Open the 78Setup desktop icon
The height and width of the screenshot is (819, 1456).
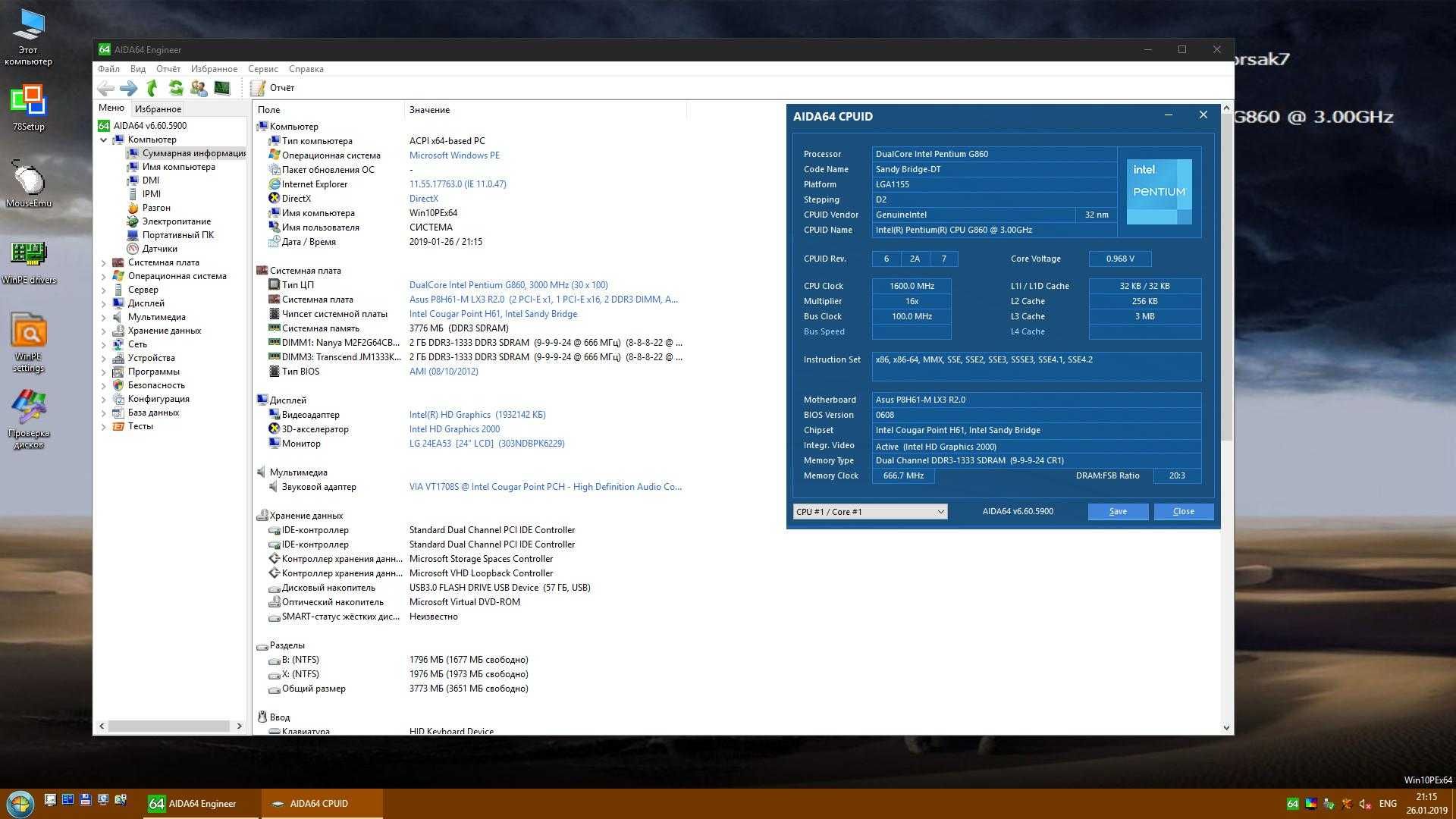coord(28,108)
